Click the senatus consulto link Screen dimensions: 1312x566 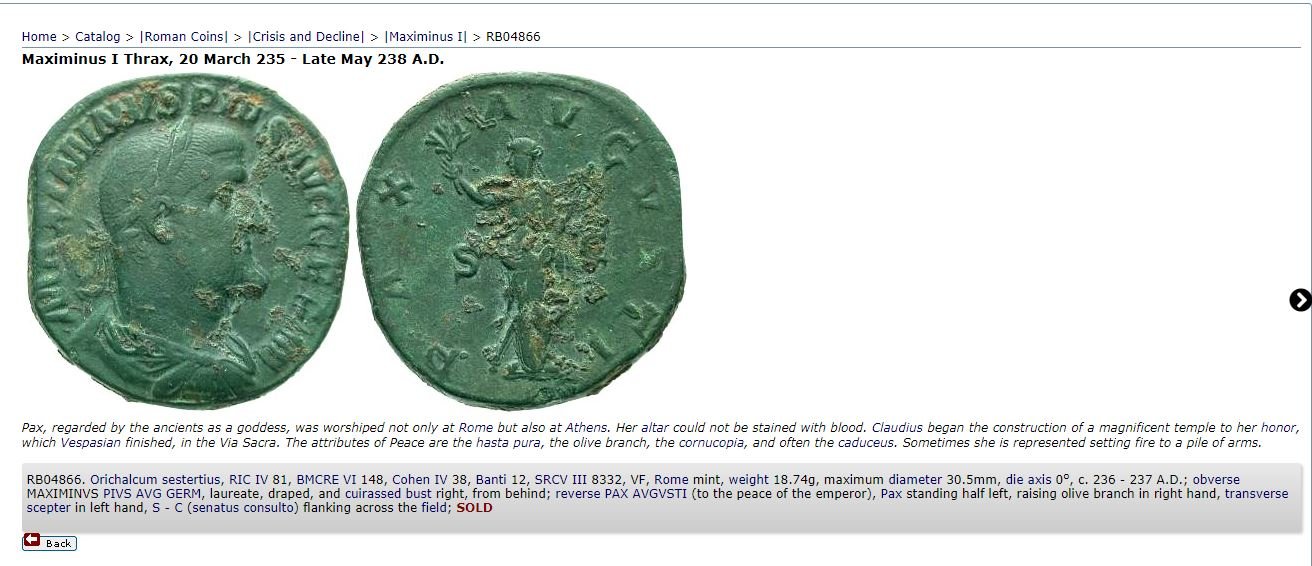tap(243, 508)
